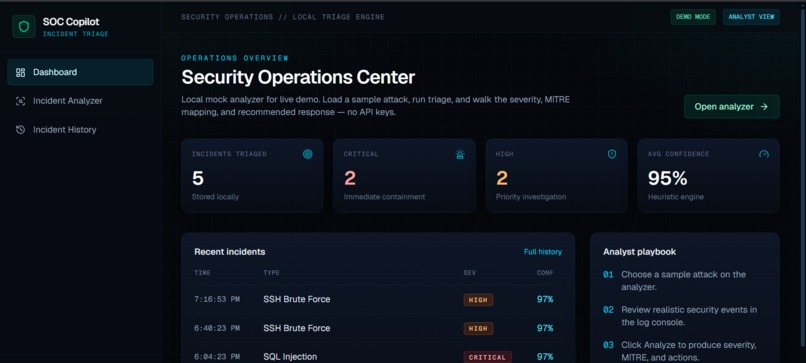The width and height of the screenshot is (806, 363).
Task: Click the TYPE column header
Action: [271, 273]
